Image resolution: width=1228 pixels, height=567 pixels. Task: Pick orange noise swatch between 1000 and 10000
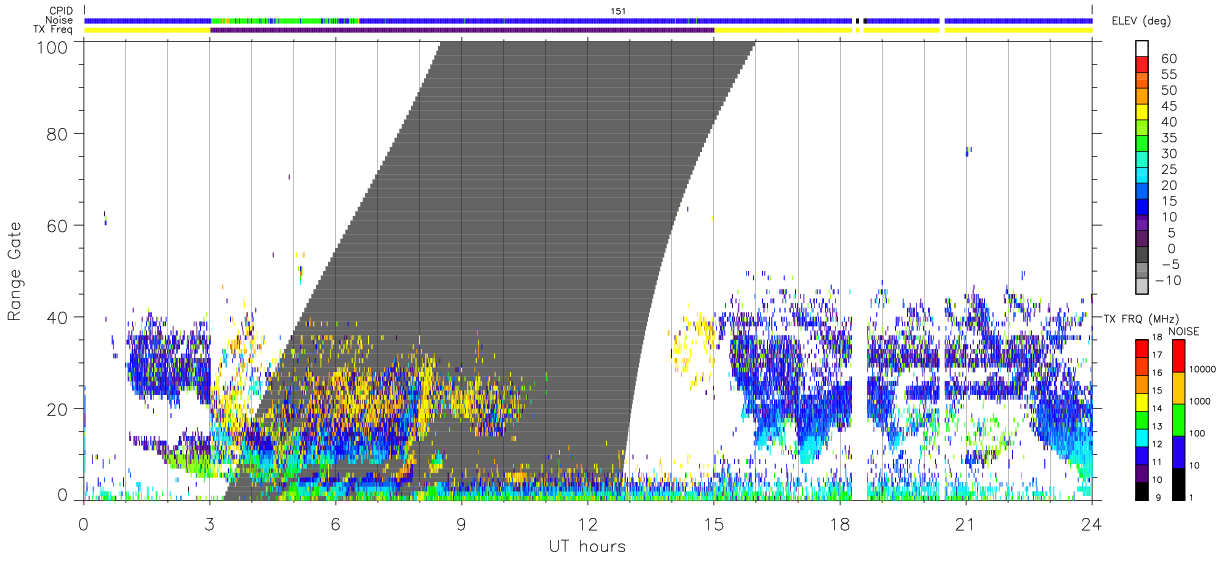pyautogui.click(x=1178, y=387)
